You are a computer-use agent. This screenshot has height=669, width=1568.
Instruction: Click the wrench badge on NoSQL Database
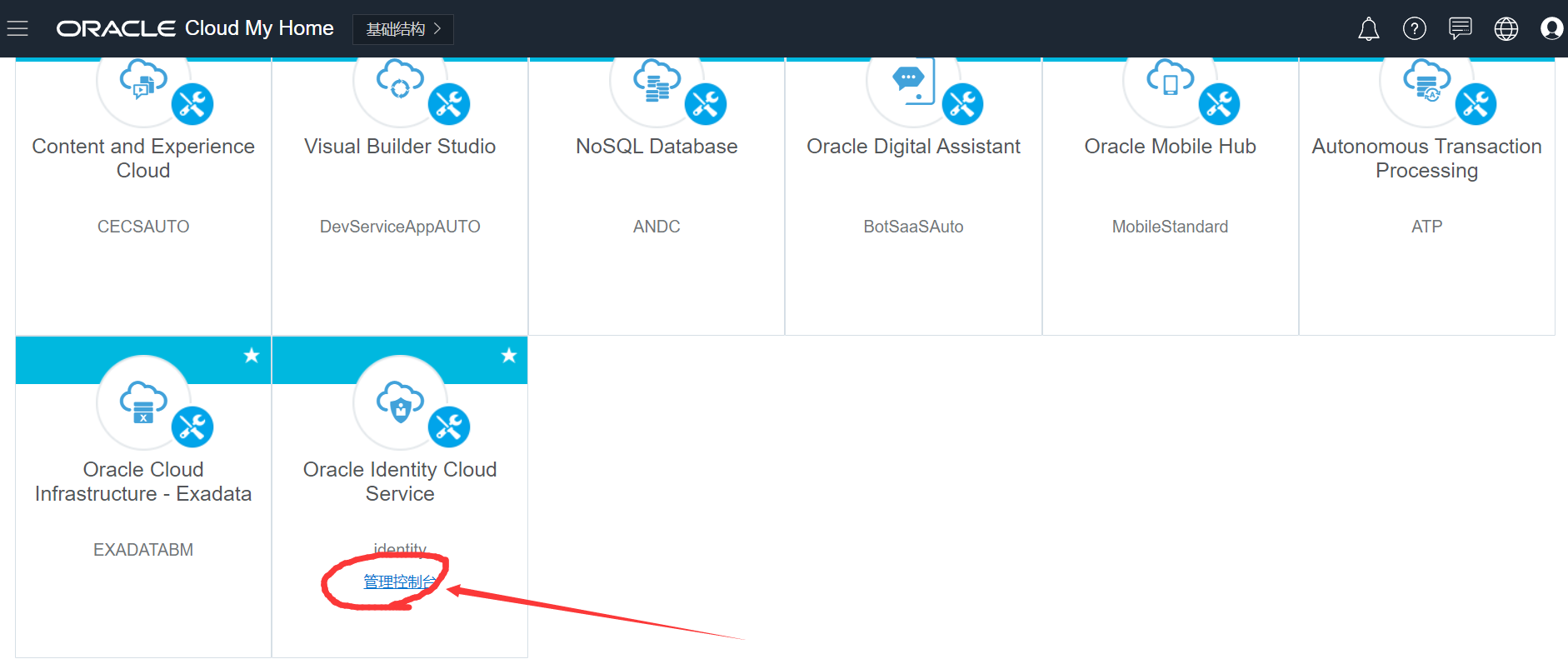click(x=706, y=104)
